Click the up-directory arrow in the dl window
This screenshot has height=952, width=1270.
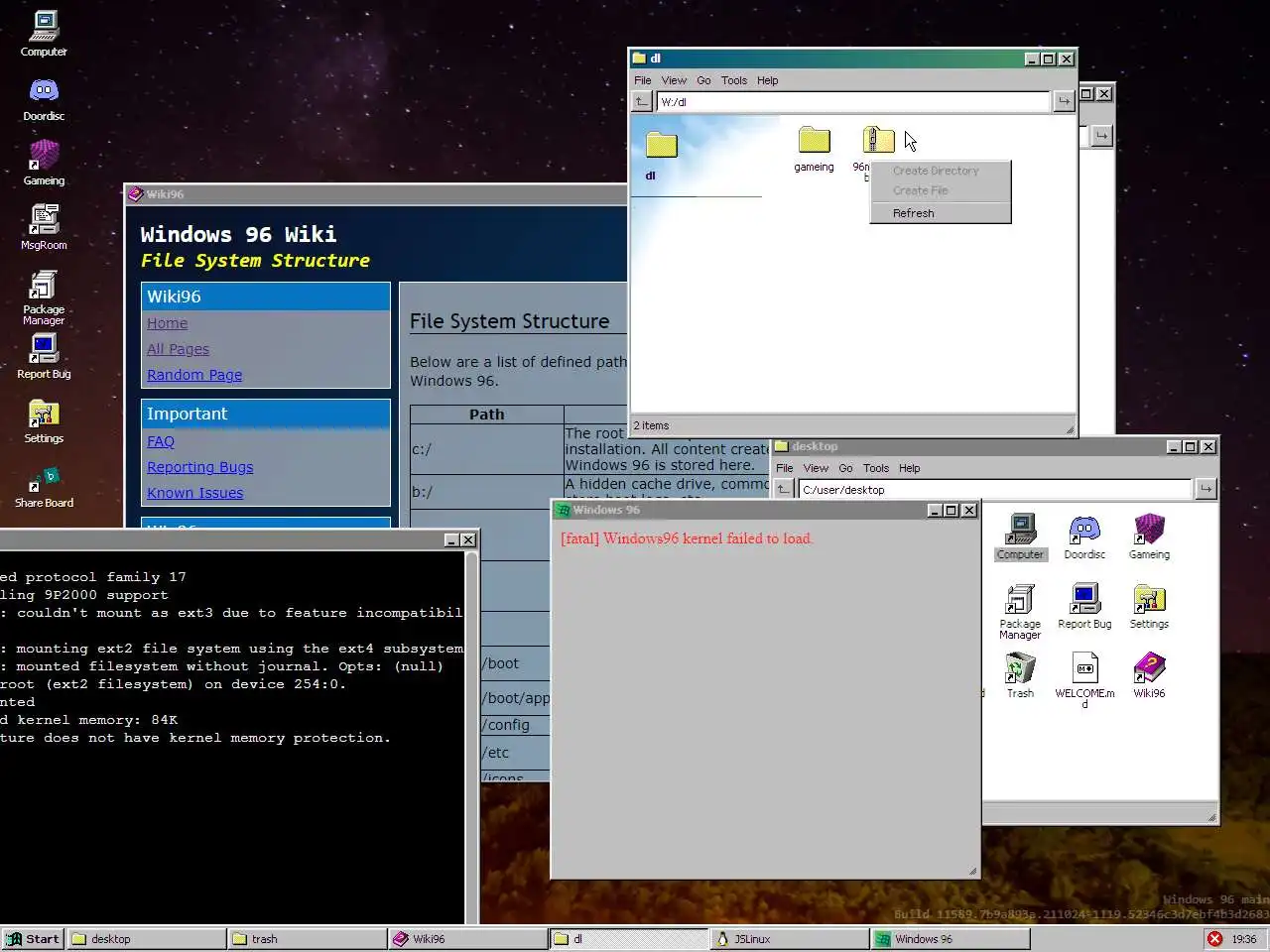point(642,101)
